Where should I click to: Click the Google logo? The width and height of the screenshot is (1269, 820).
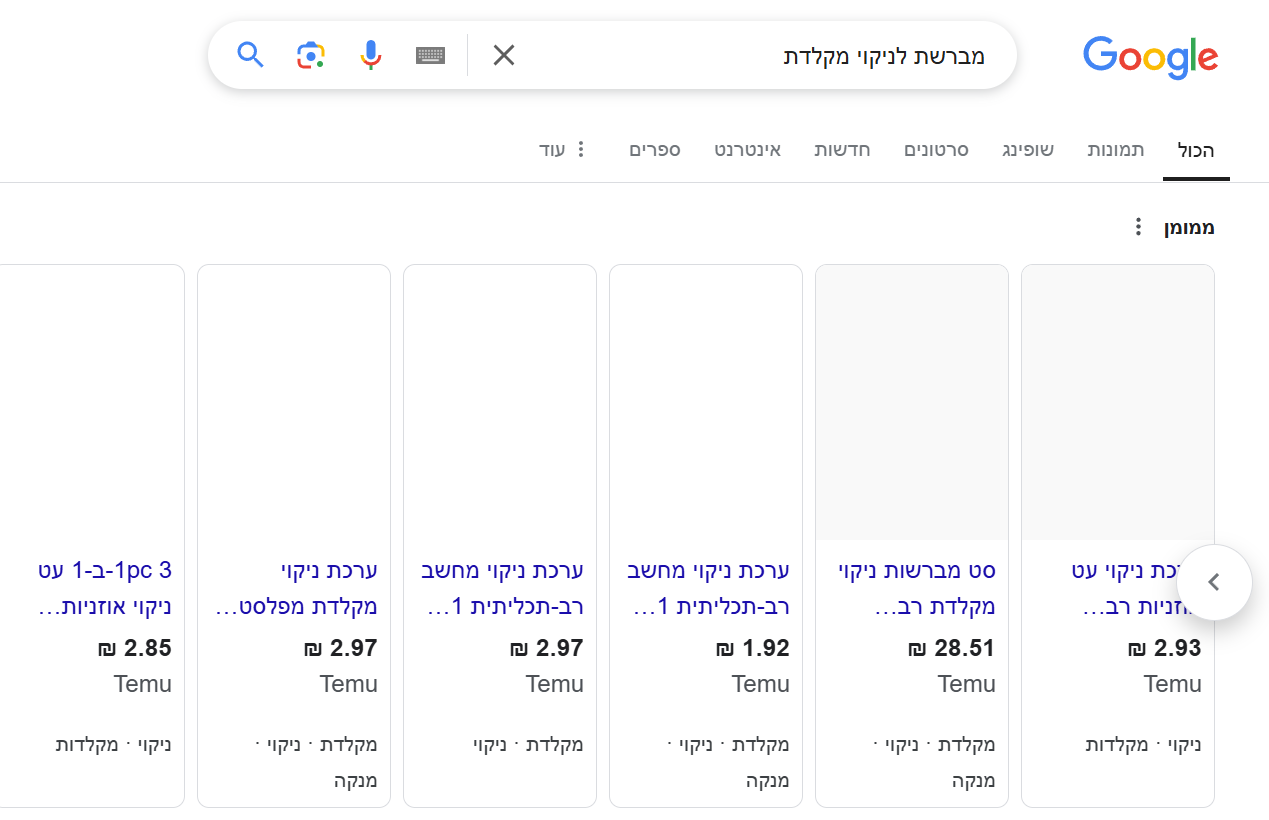click(1149, 58)
